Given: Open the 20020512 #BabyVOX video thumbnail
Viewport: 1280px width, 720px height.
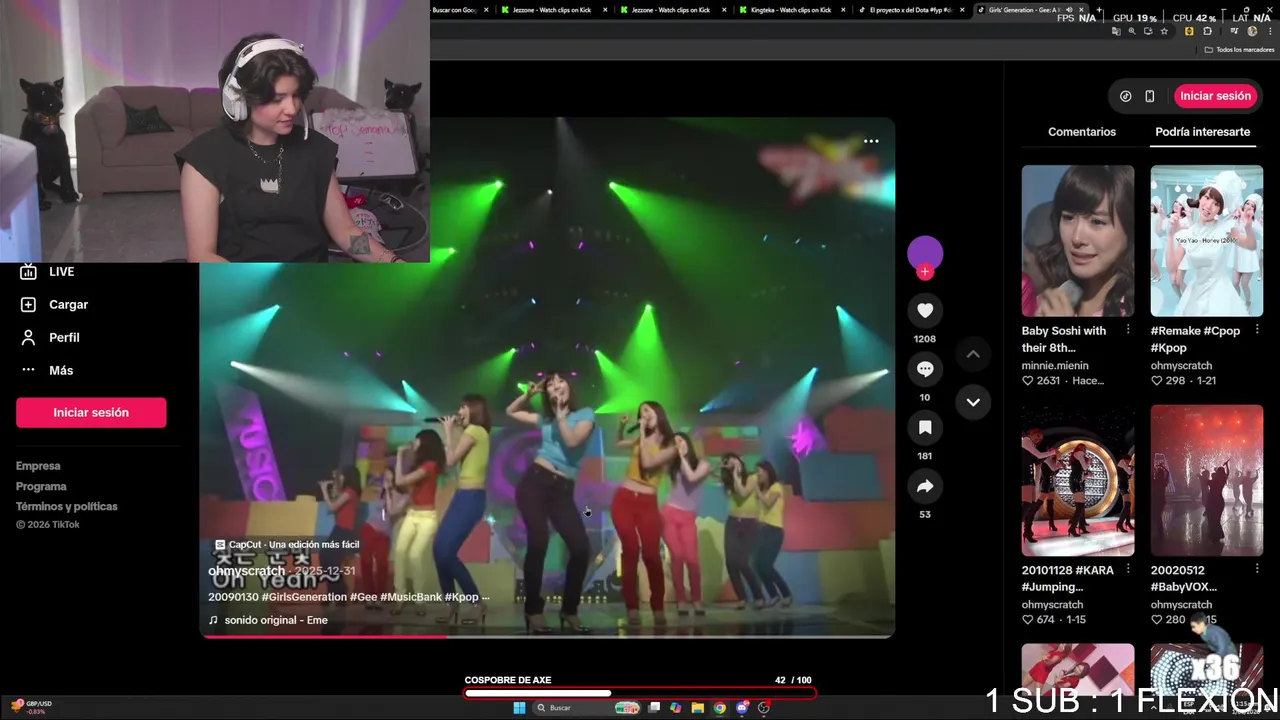Looking at the screenshot, I should [1207, 480].
